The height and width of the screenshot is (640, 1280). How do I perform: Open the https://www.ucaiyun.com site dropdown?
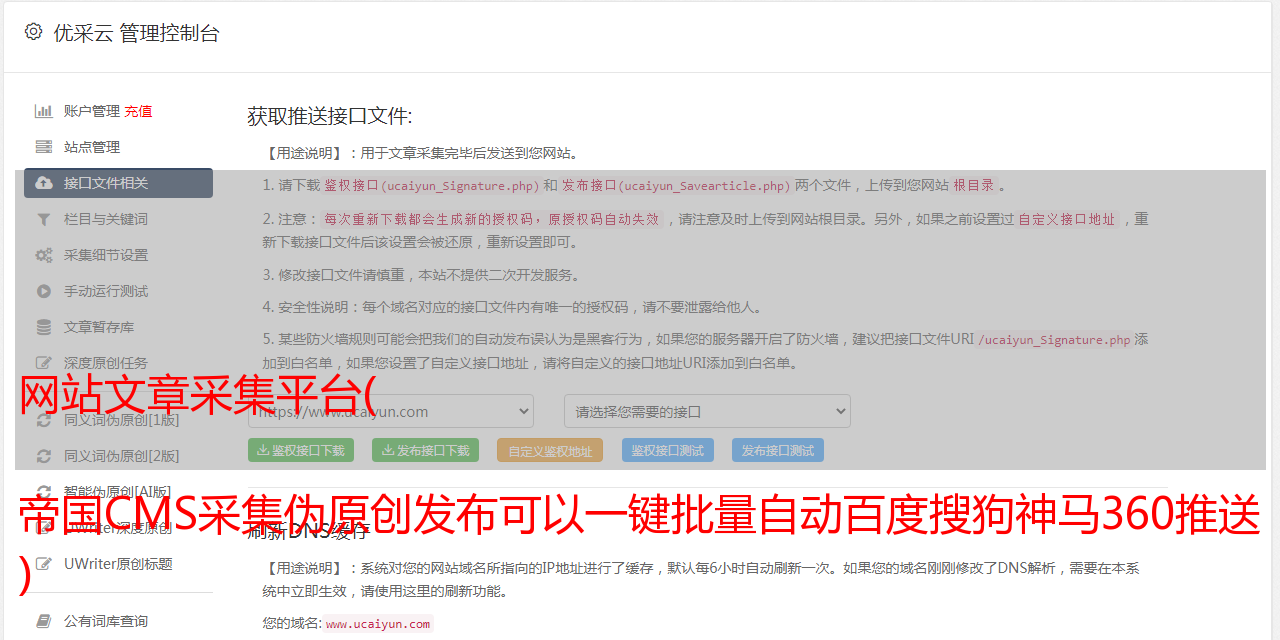pyautogui.click(x=391, y=411)
